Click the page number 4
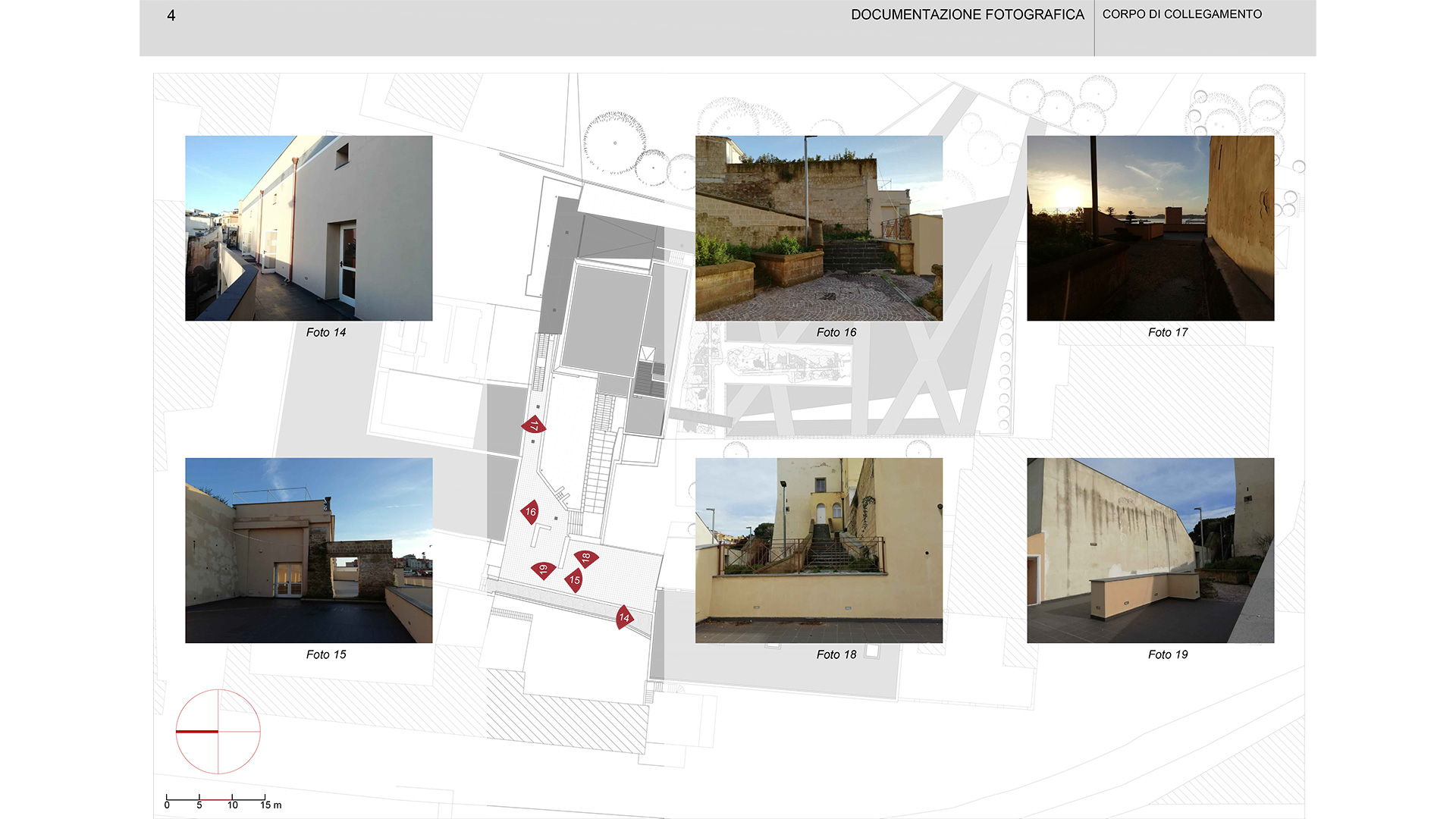 pos(171,15)
